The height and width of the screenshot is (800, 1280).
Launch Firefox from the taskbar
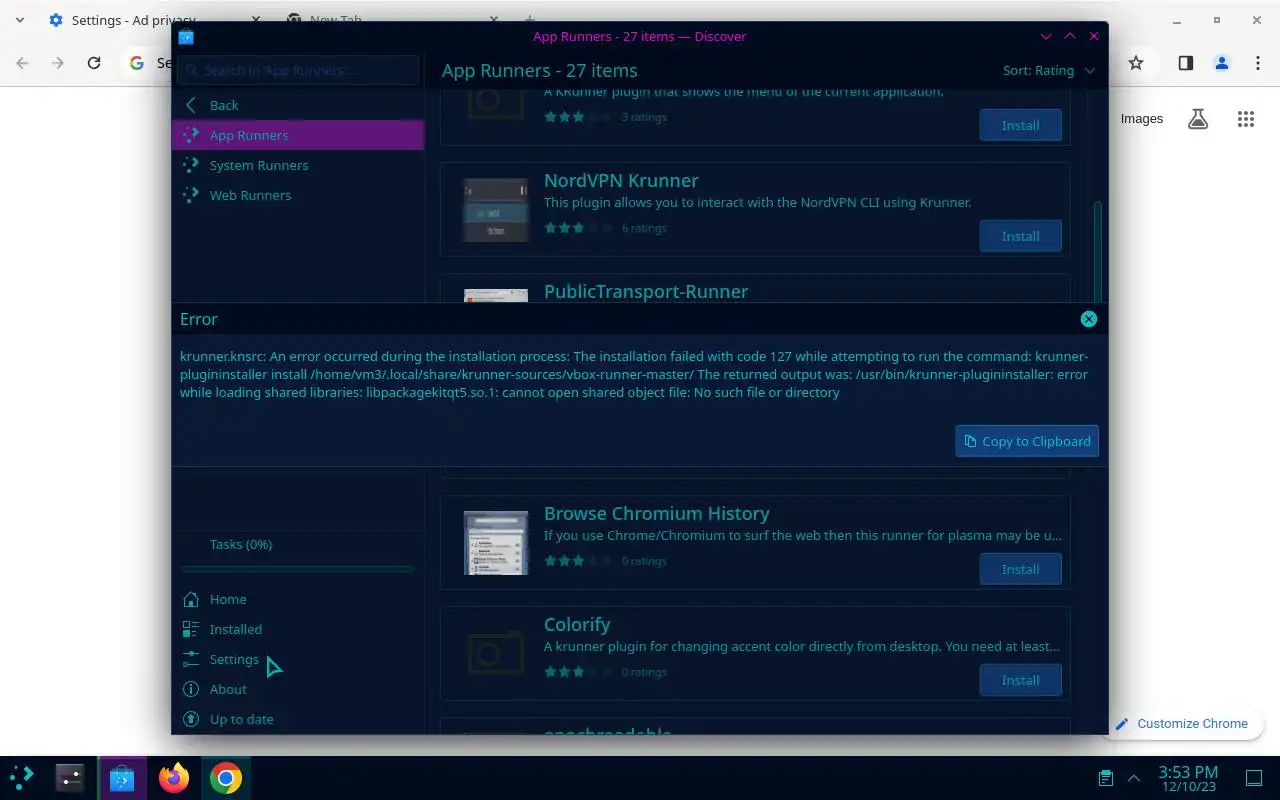point(174,778)
